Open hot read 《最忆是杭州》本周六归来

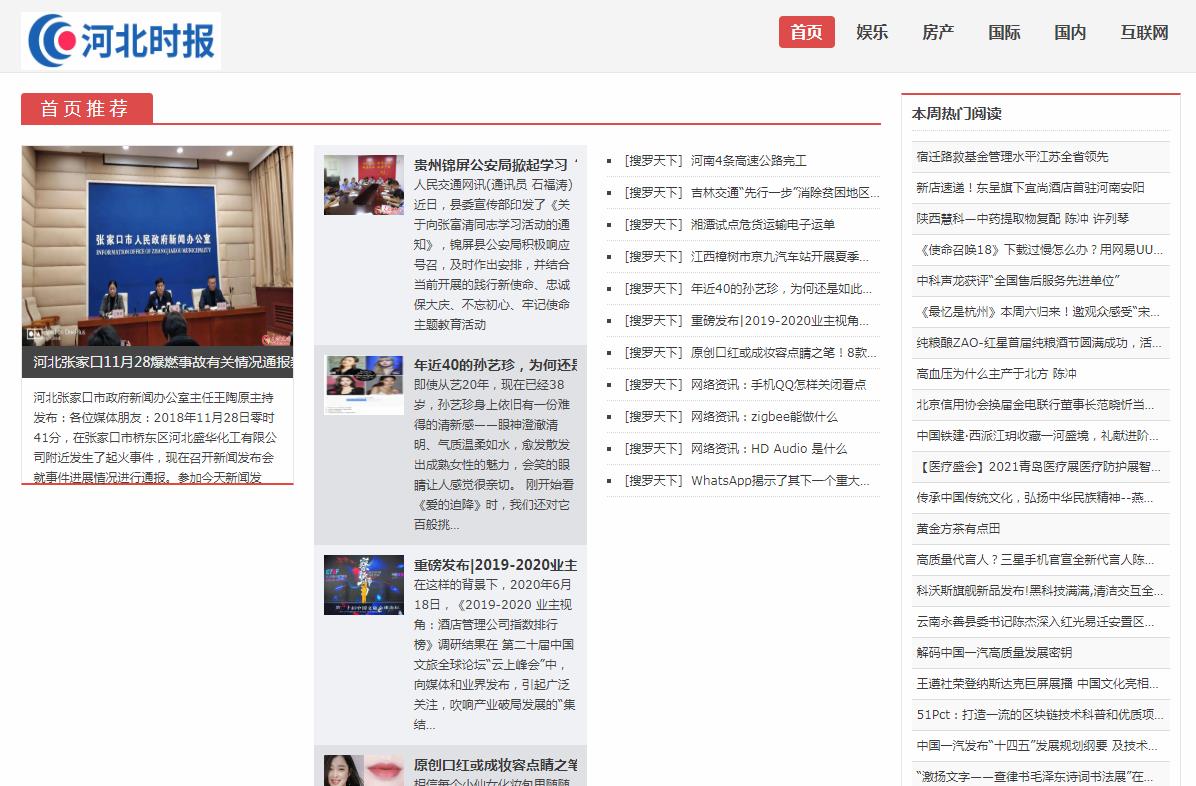point(1037,311)
